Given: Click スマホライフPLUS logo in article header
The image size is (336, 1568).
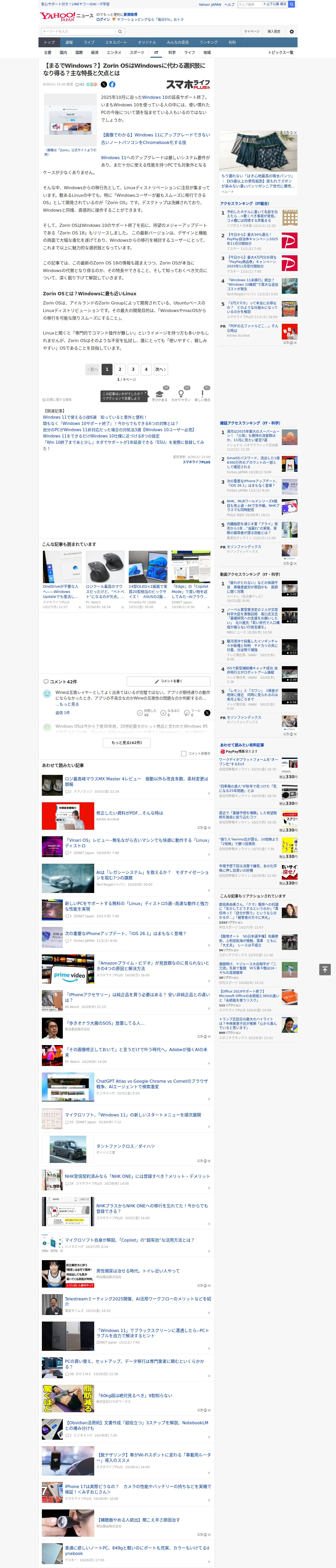Looking at the screenshot, I should tap(188, 85).
